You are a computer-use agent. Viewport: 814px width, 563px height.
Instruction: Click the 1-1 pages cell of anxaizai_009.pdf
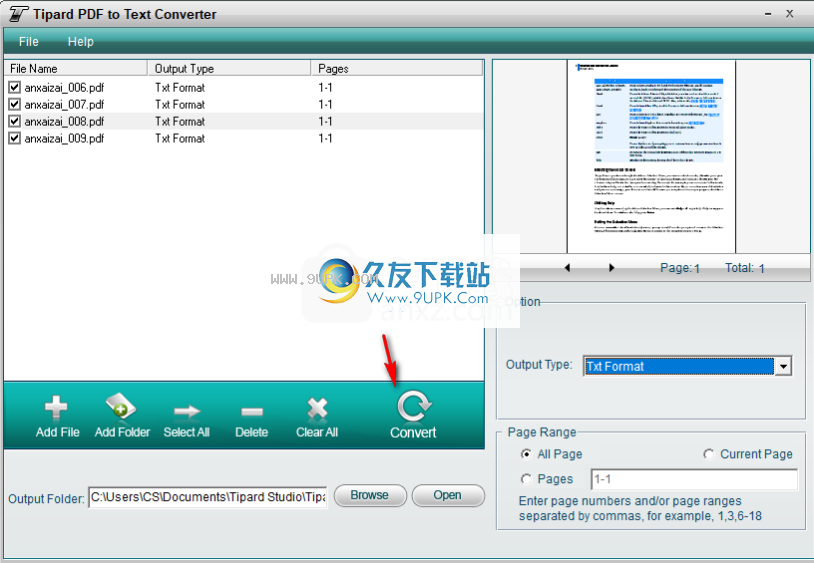(325, 138)
